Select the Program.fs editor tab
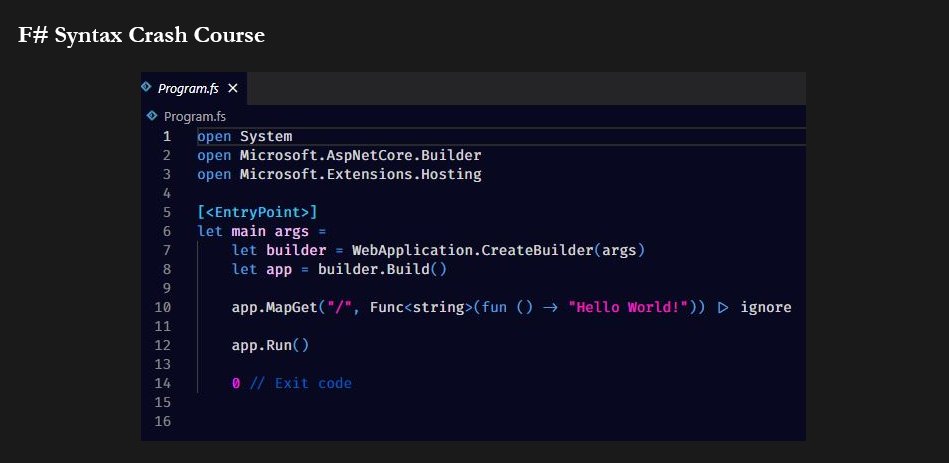 click(194, 88)
